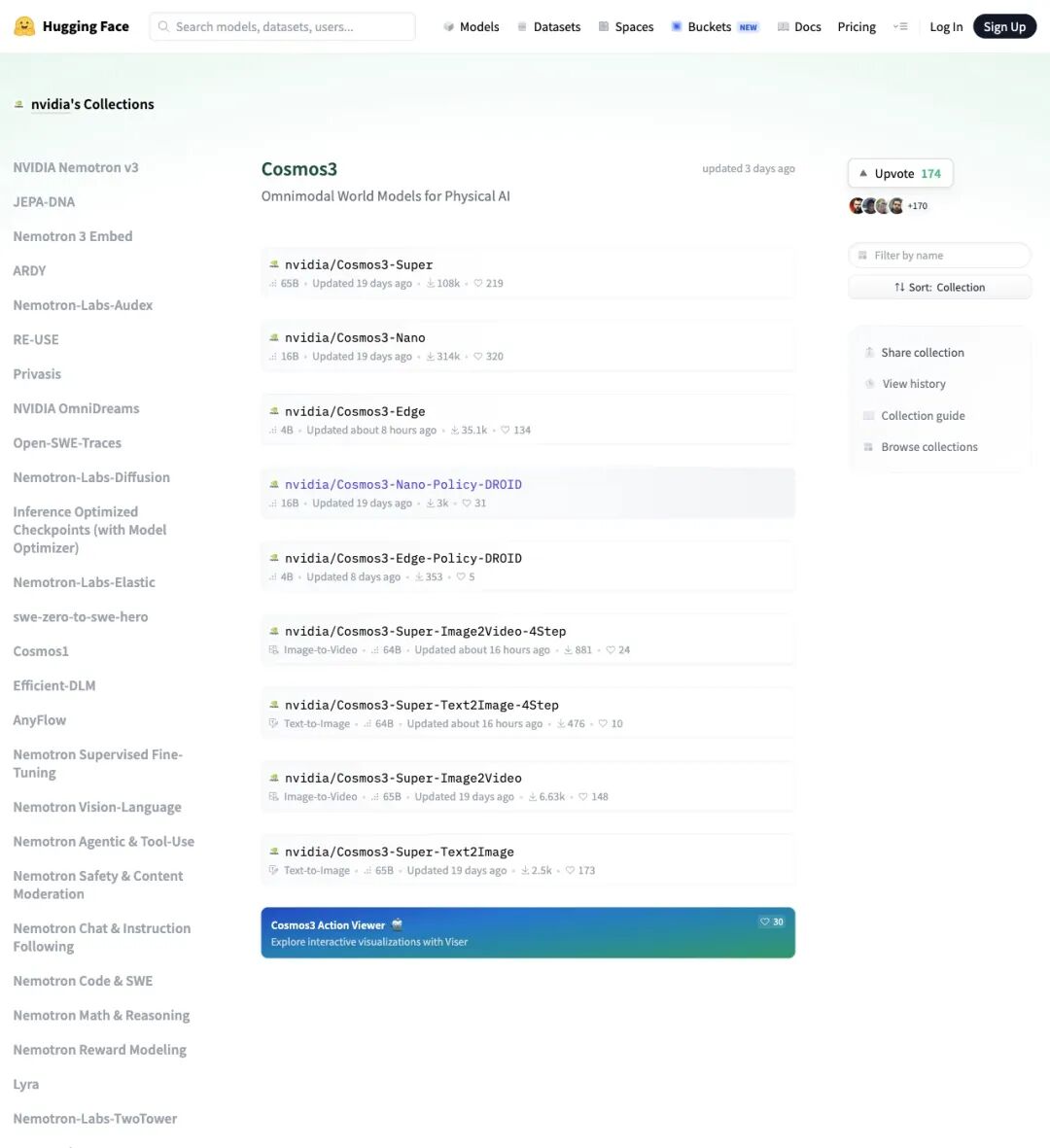Click the Hugging Face logo emoji
Viewport: 1050px width, 1148px height.
point(24,26)
